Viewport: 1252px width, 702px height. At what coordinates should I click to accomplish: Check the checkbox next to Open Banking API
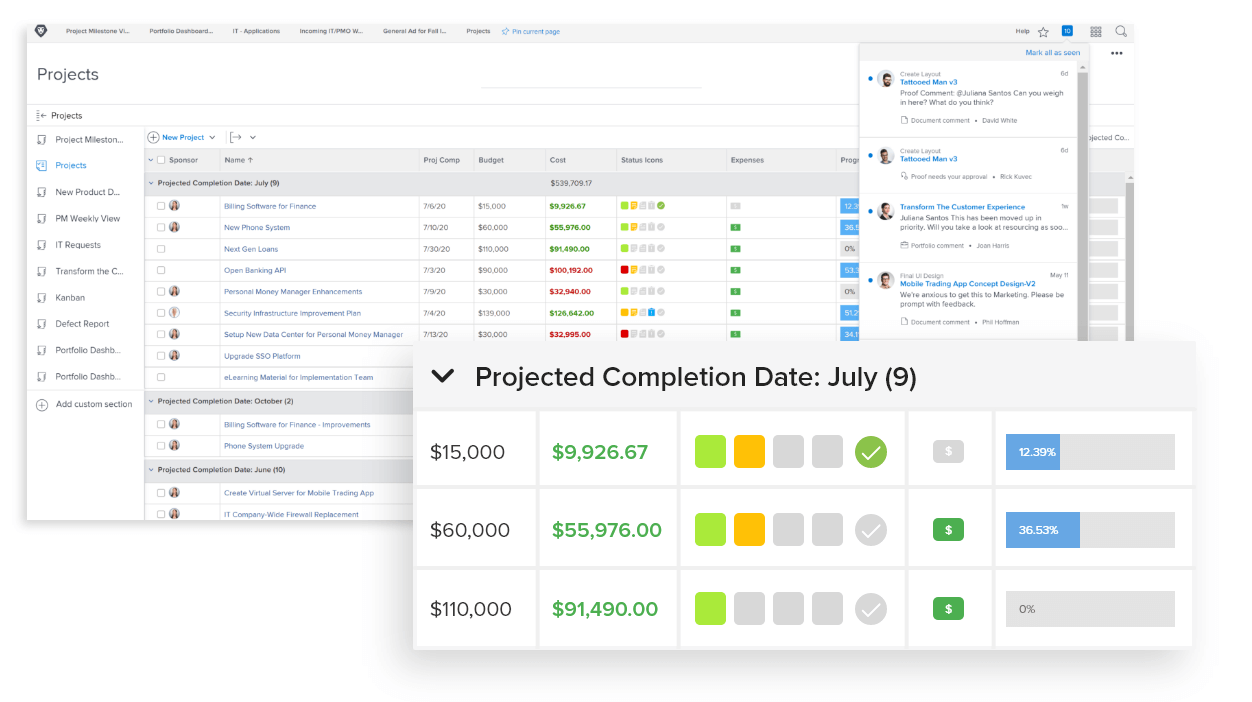pos(160,270)
